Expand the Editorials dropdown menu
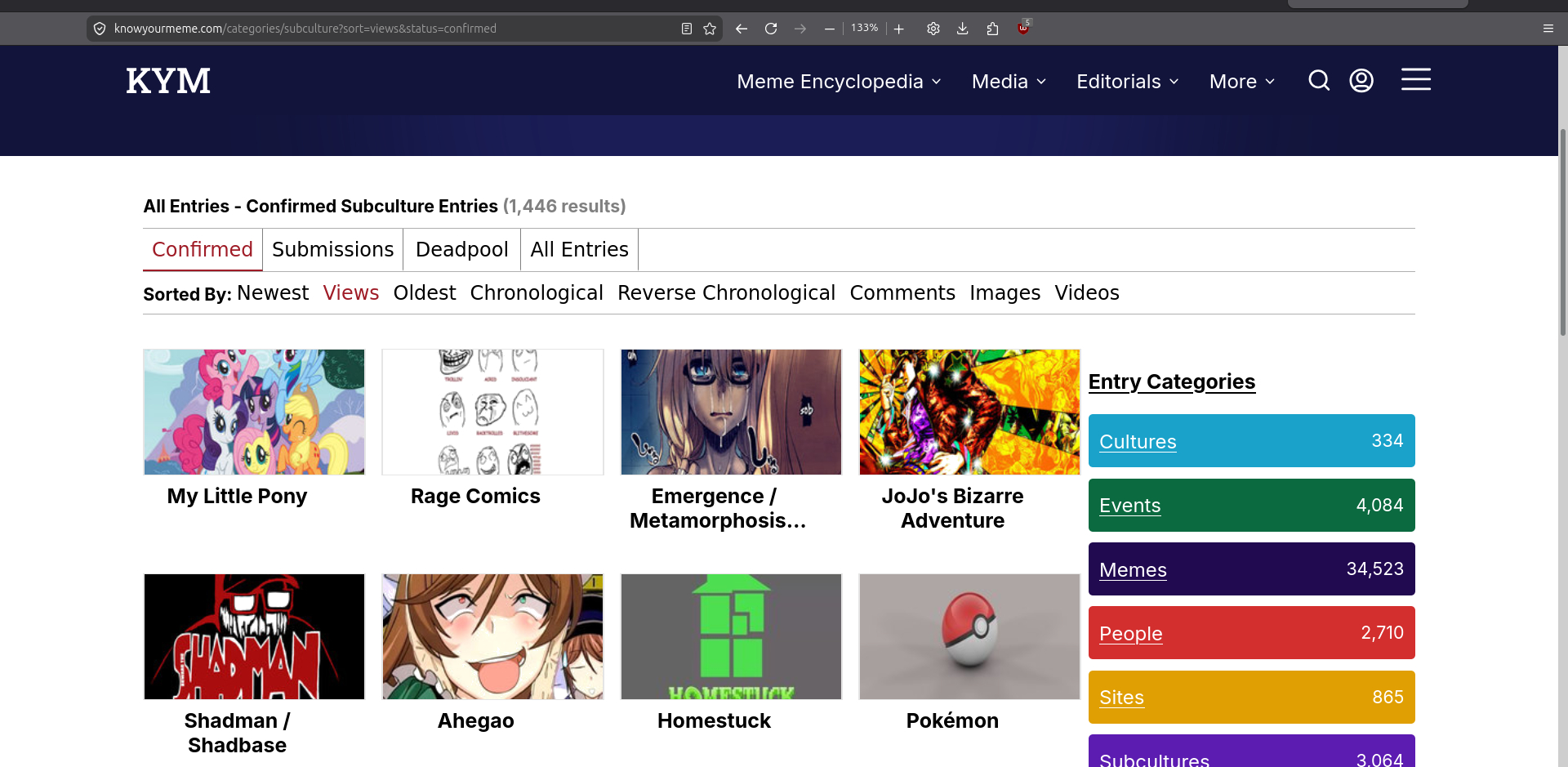Screen dimensions: 1568x767 [1128, 82]
